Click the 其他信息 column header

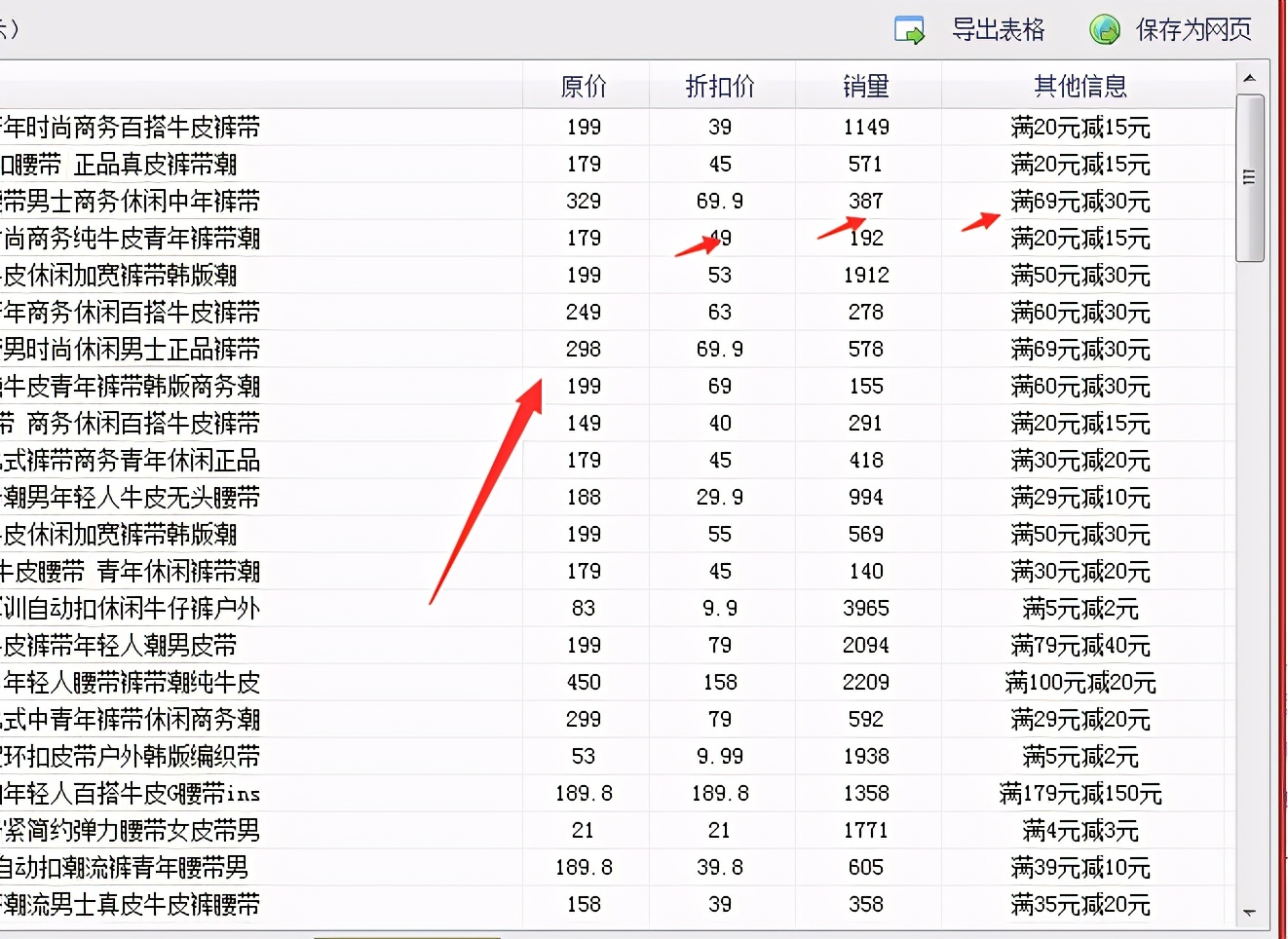(1081, 87)
